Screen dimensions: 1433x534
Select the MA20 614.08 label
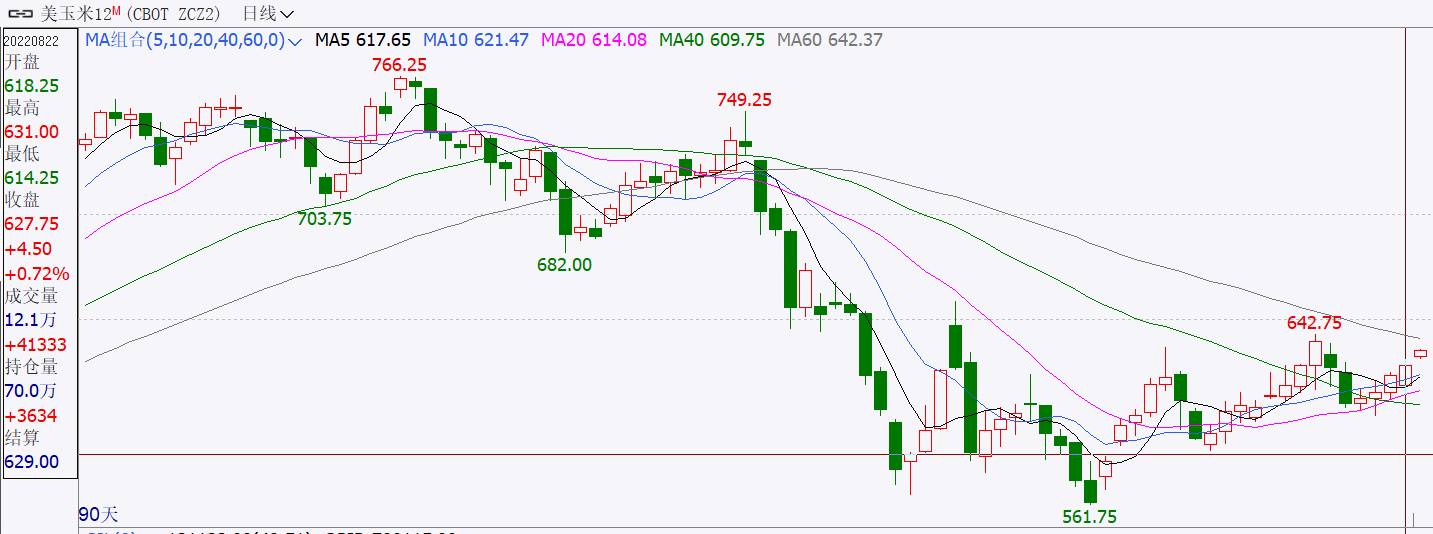coord(594,41)
